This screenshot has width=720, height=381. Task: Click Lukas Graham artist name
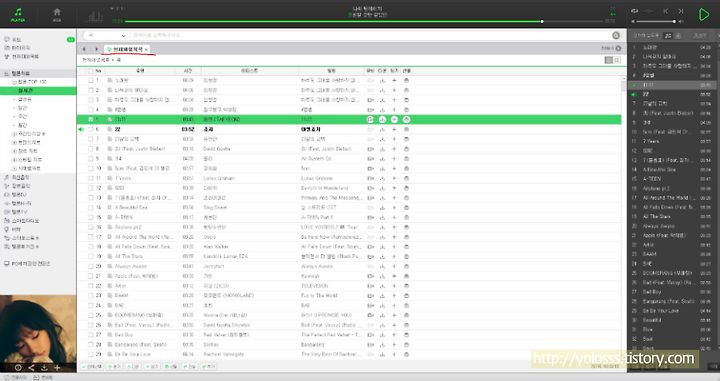[219, 178]
